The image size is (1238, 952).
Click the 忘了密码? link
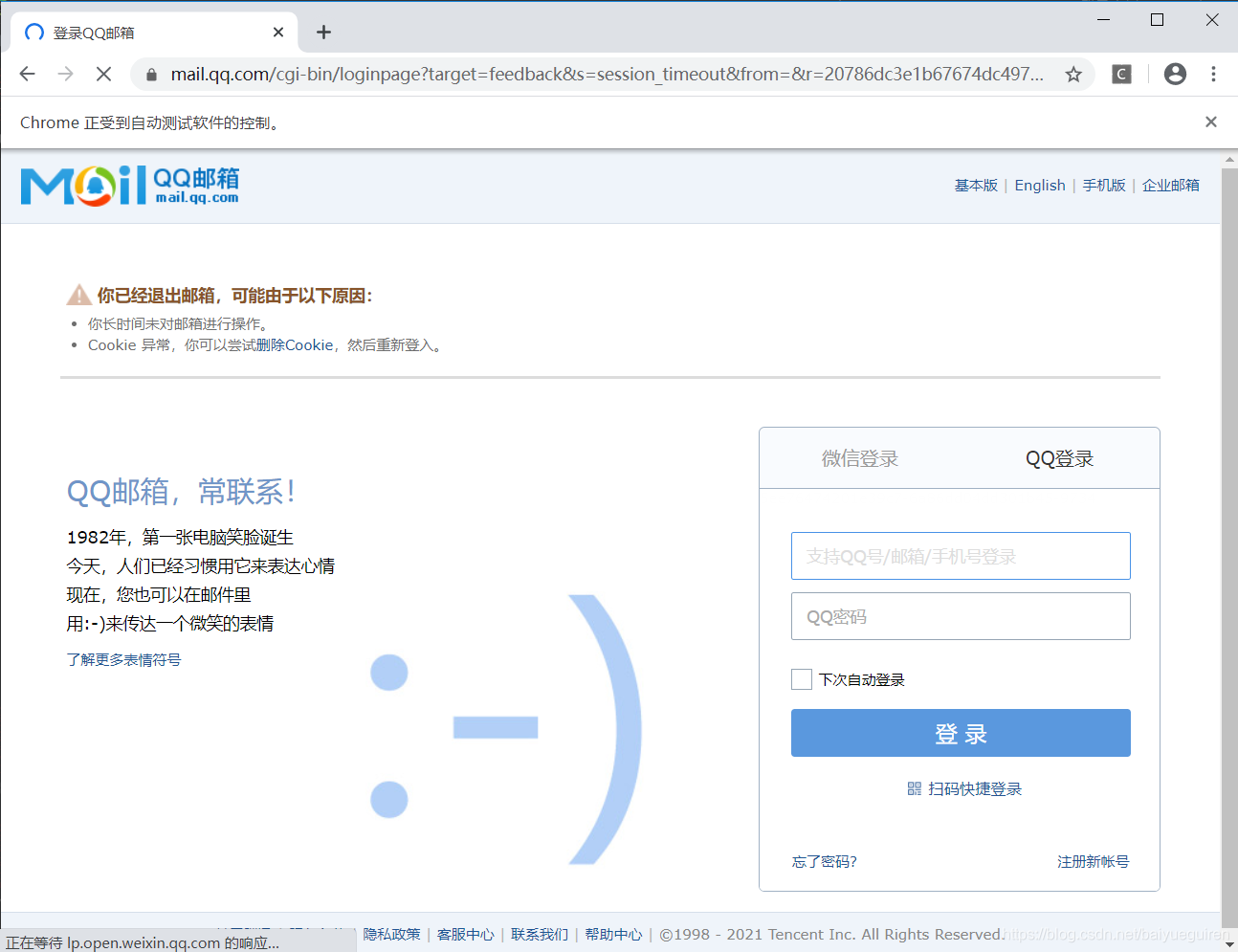(824, 861)
